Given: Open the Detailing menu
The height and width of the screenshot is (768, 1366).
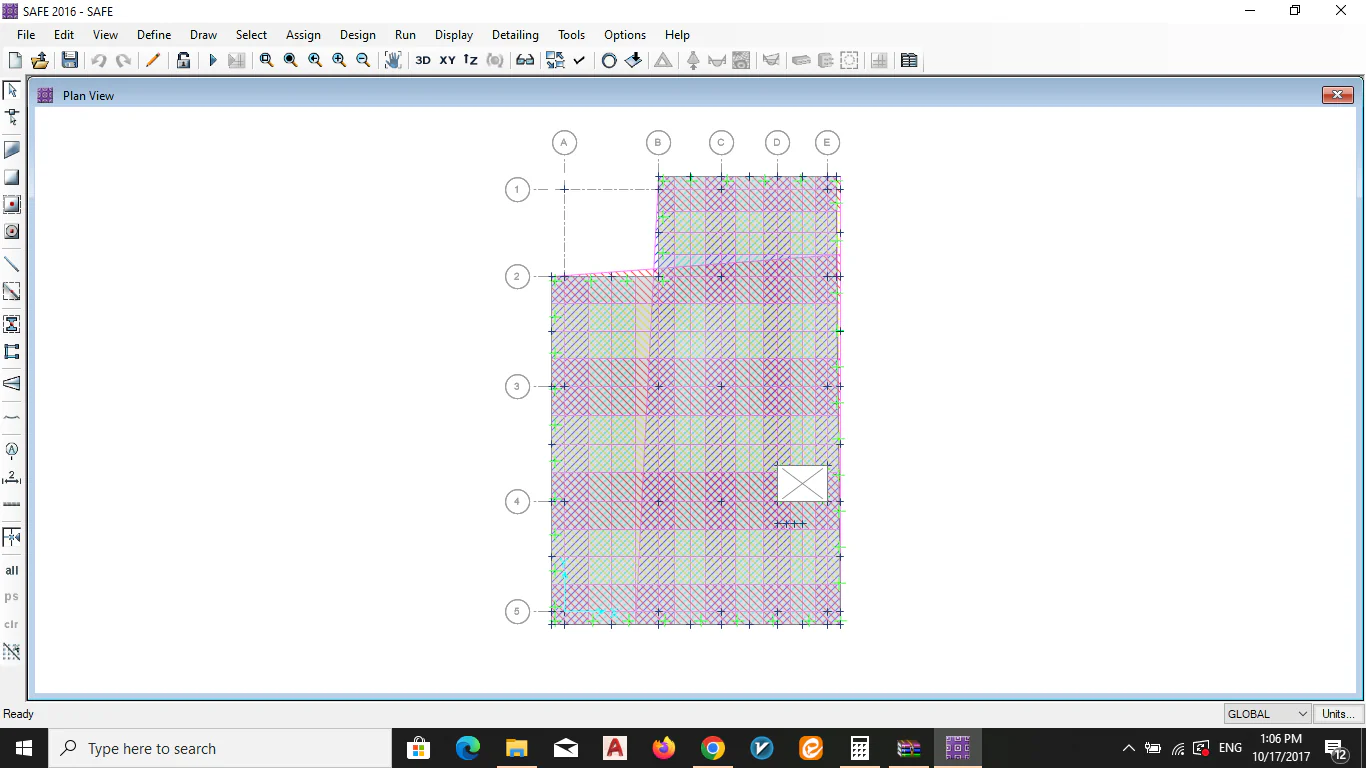Looking at the screenshot, I should click(x=515, y=34).
